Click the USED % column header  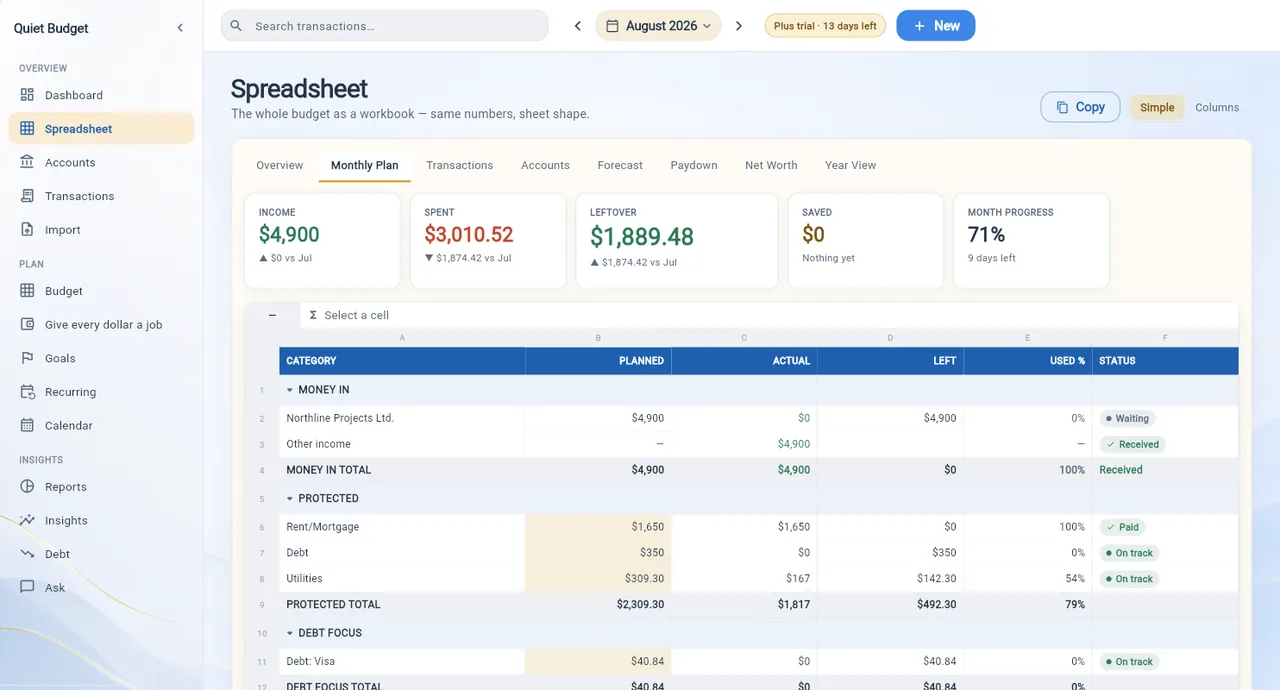pos(1028,361)
